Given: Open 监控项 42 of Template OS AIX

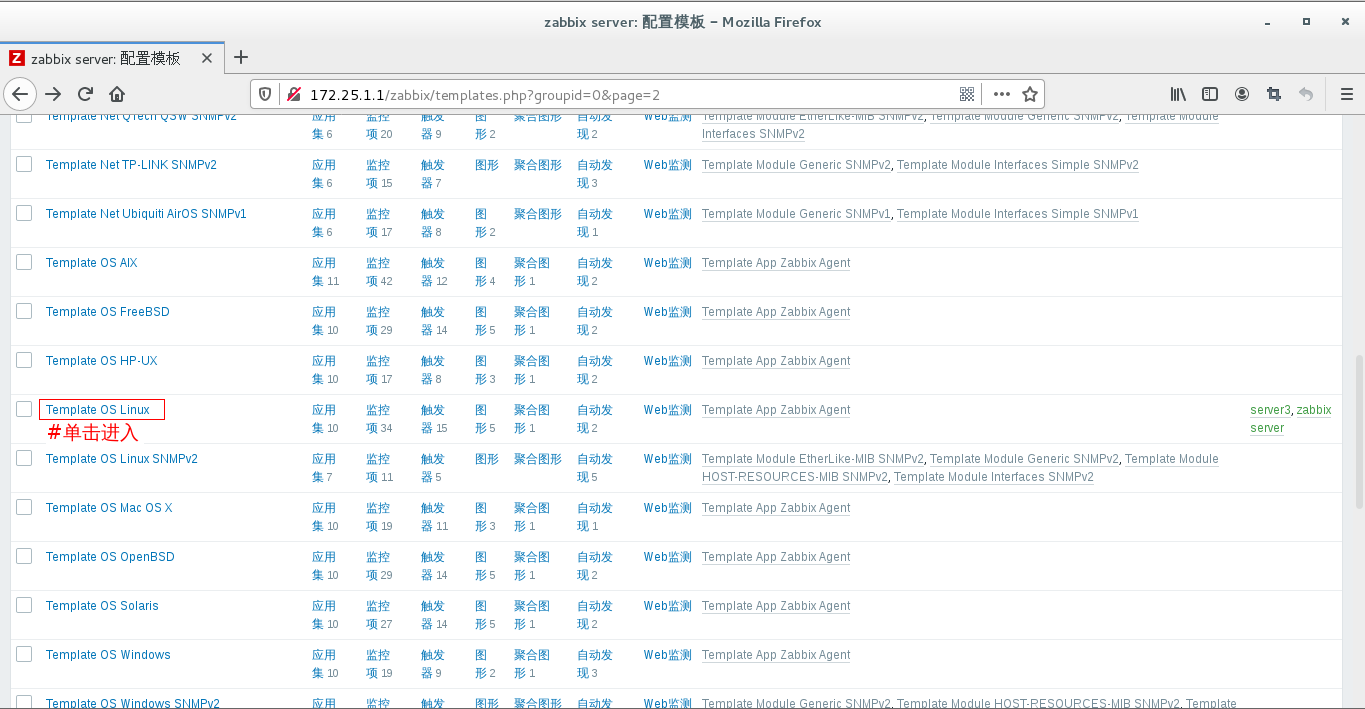Looking at the screenshot, I should click(379, 272).
